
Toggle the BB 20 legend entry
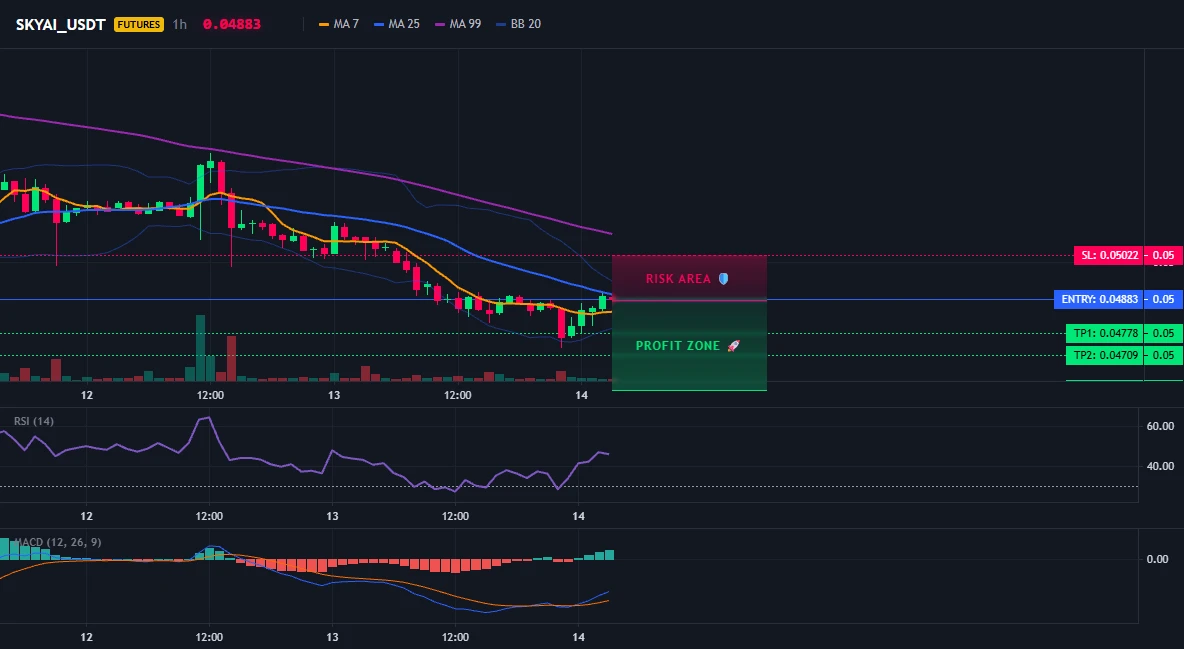[x=519, y=24]
